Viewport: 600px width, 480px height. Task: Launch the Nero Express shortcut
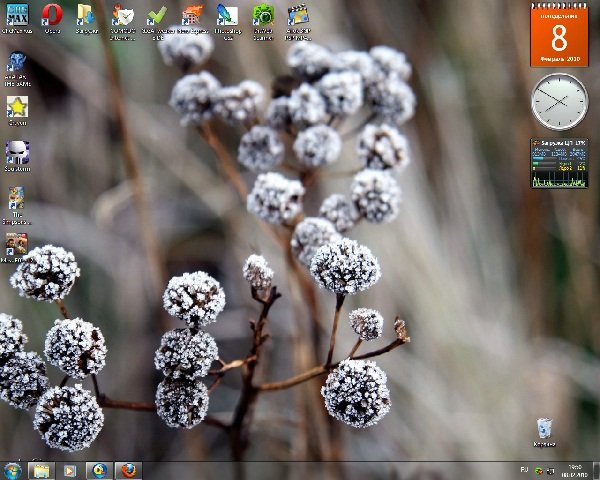(x=192, y=15)
